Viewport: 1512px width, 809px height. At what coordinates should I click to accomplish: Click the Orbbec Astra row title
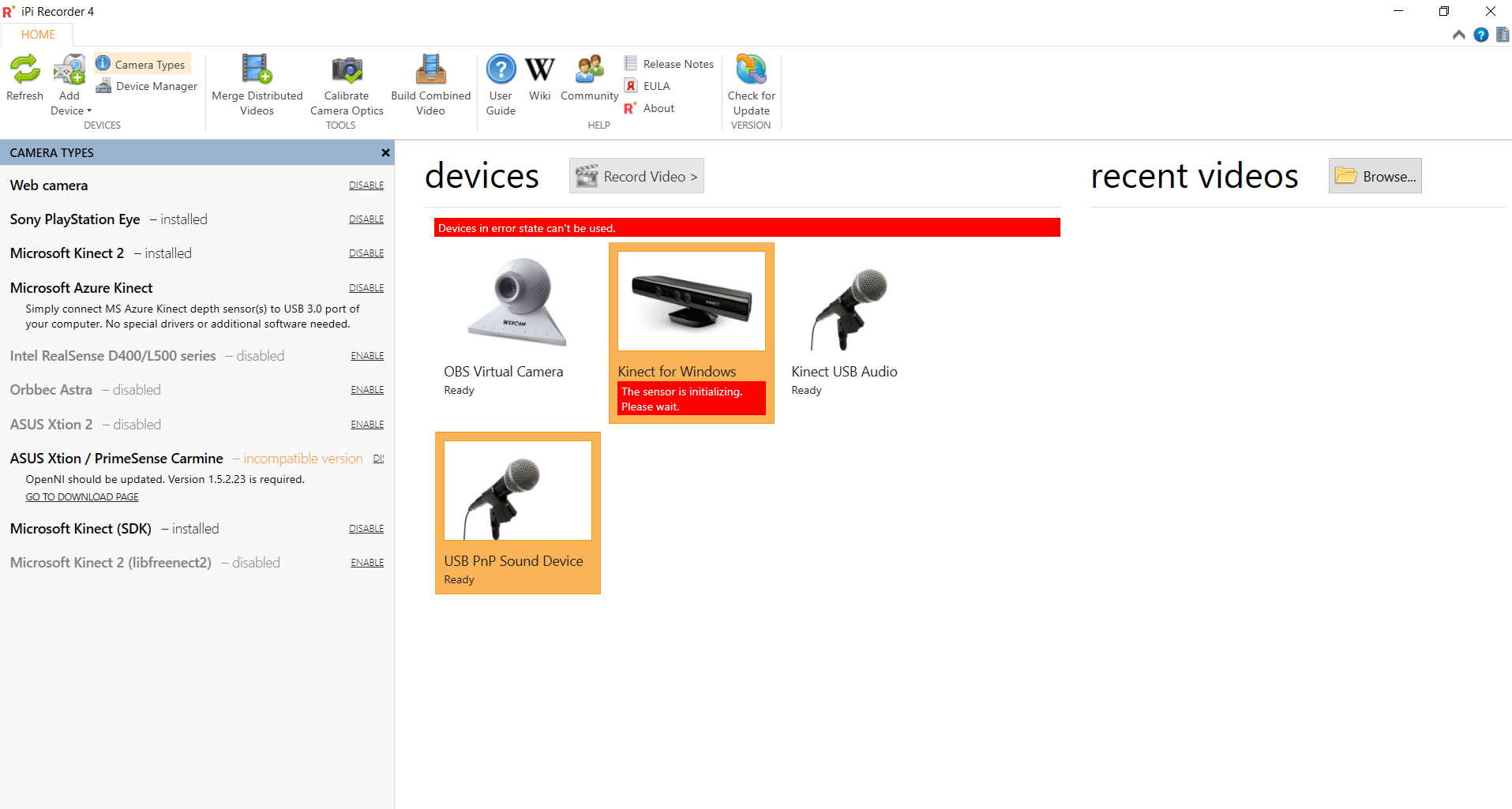click(51, 390)
